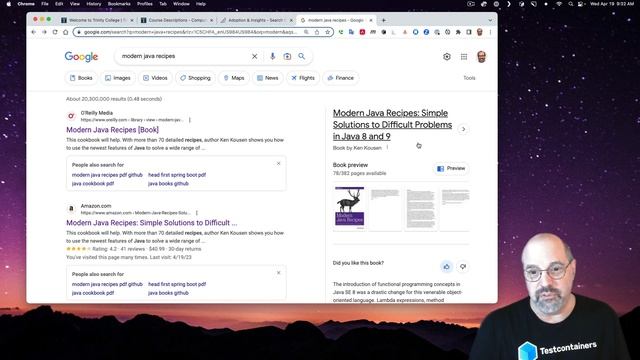Expand knowledge panel with right chevron

click(463, 129)
